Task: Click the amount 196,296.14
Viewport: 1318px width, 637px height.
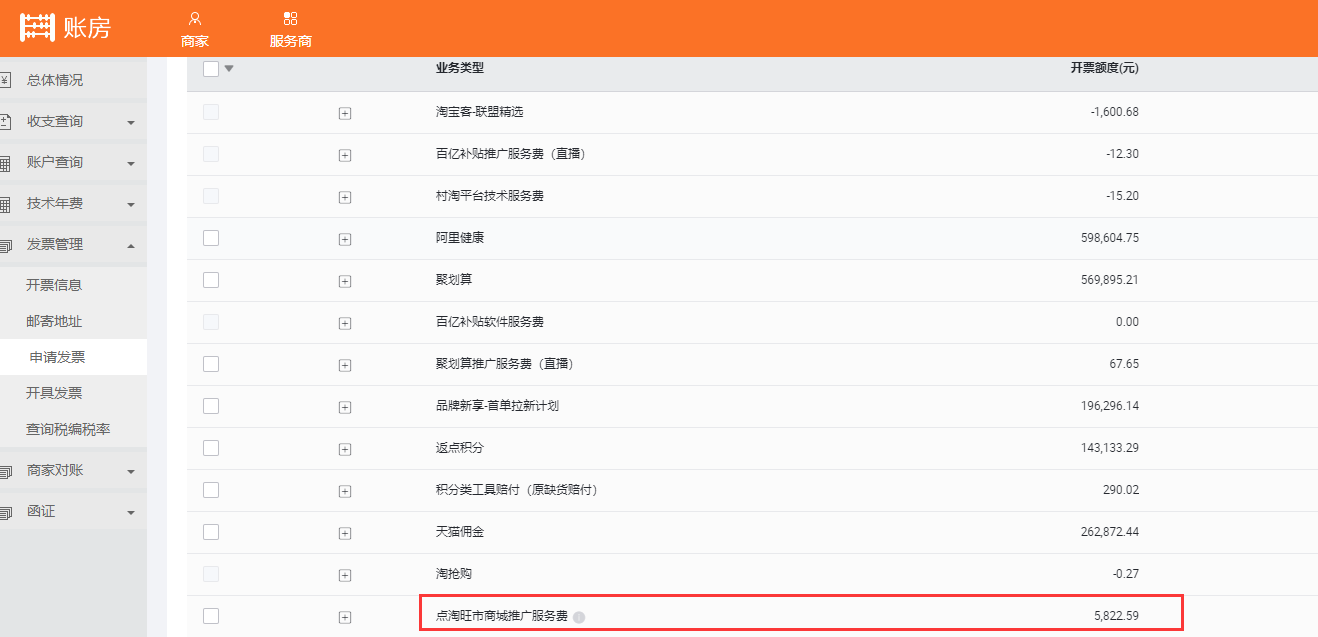Action: point(1109,406)
